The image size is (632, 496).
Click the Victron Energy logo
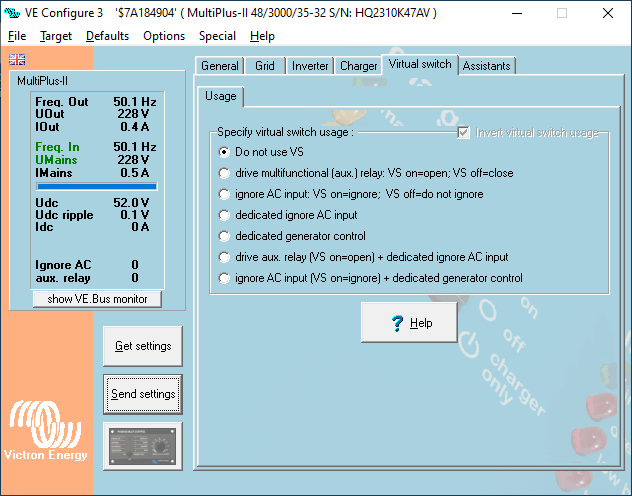[46, 430]
